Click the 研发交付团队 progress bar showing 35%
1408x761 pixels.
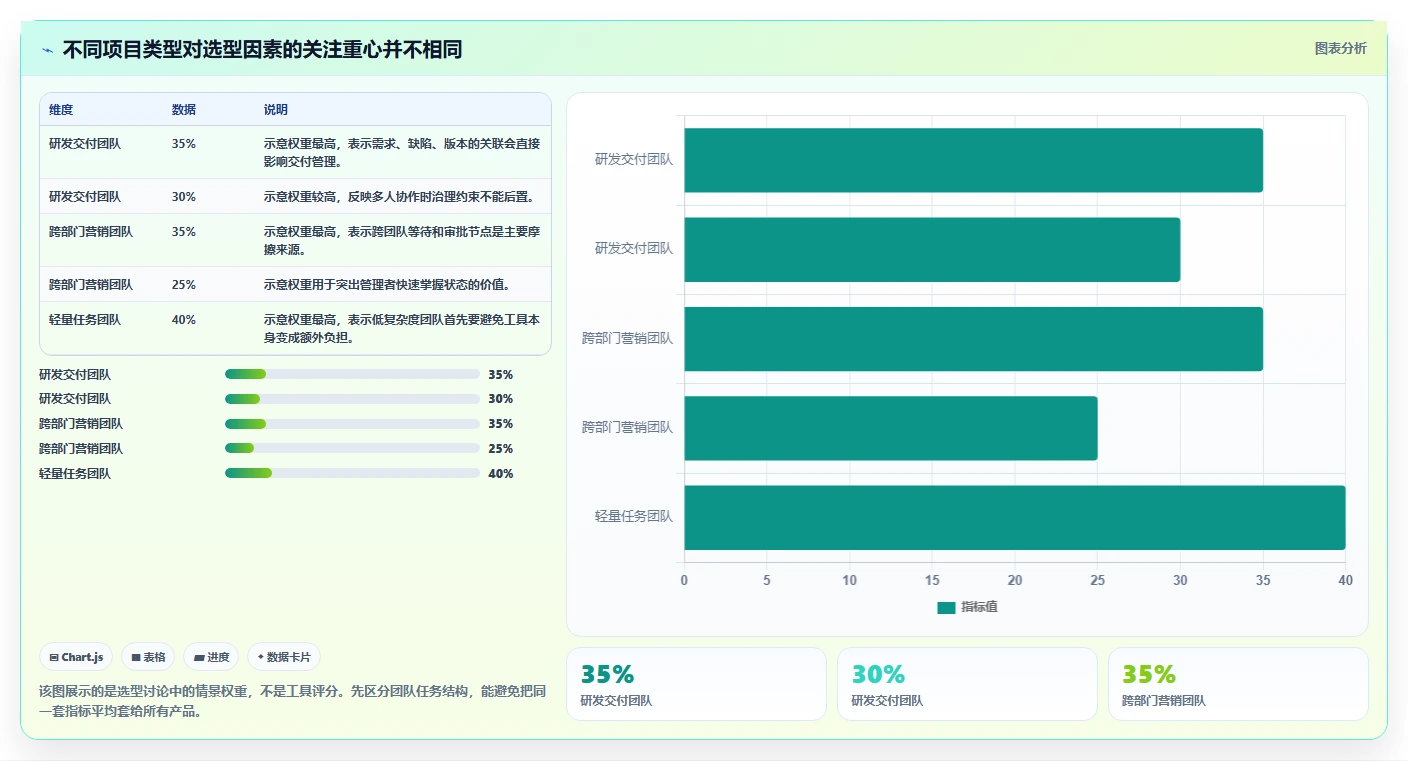353,374
